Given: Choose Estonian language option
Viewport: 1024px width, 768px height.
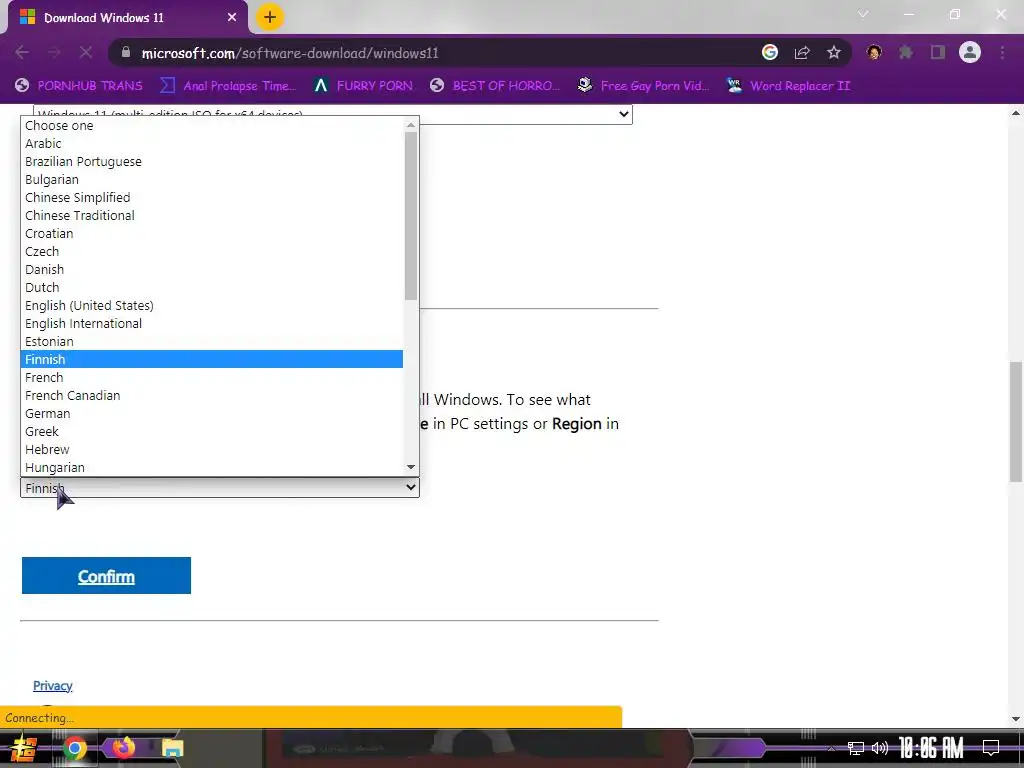Looking at the screenshot, I should [212, 342].
